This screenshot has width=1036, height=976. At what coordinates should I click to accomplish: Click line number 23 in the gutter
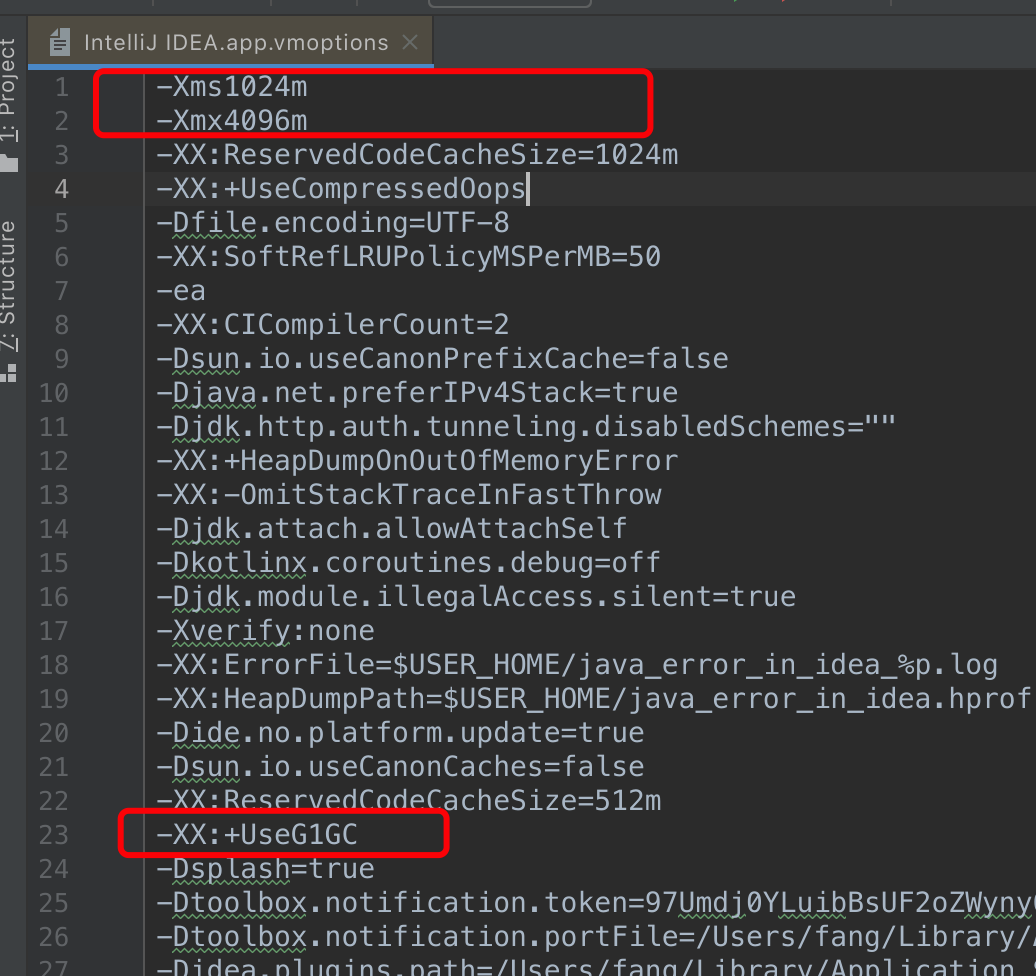click(x=54, y=834)
